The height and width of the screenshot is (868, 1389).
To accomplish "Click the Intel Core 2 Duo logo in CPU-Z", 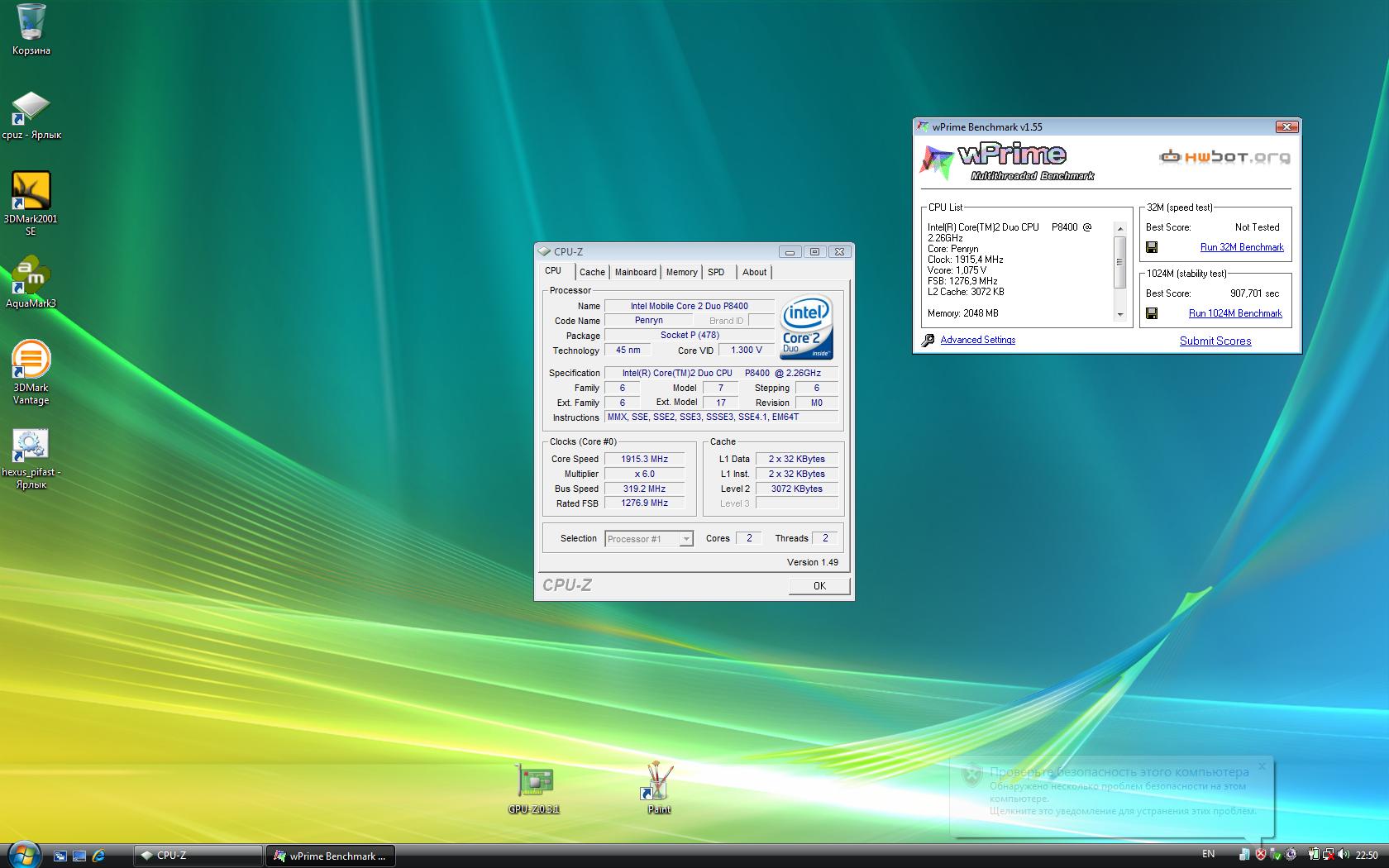I will point(806,328).
